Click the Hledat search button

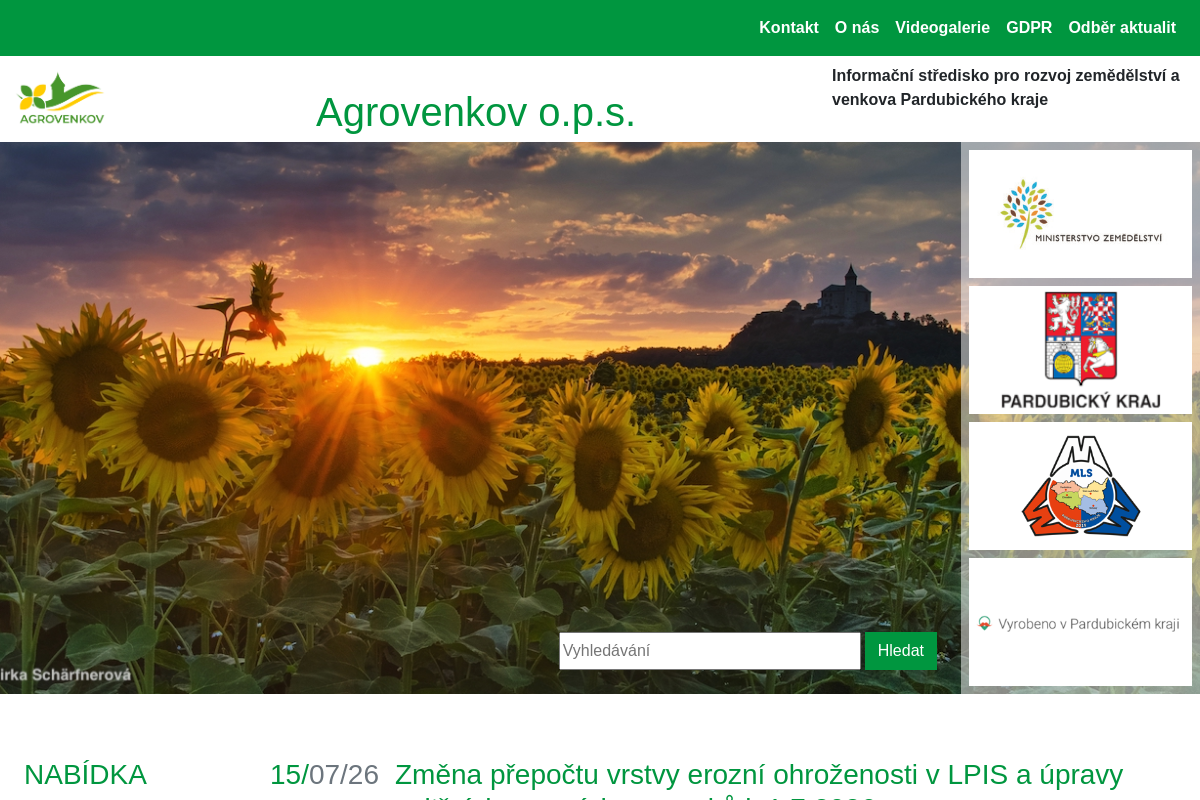901,651
